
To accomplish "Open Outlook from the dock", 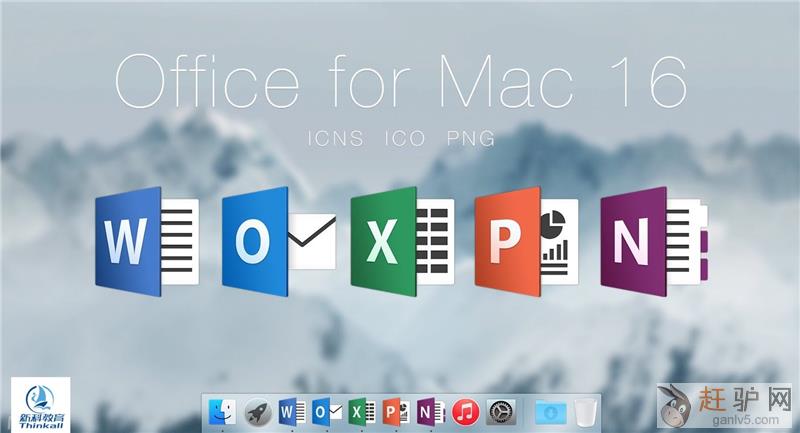I will (327, 411).
